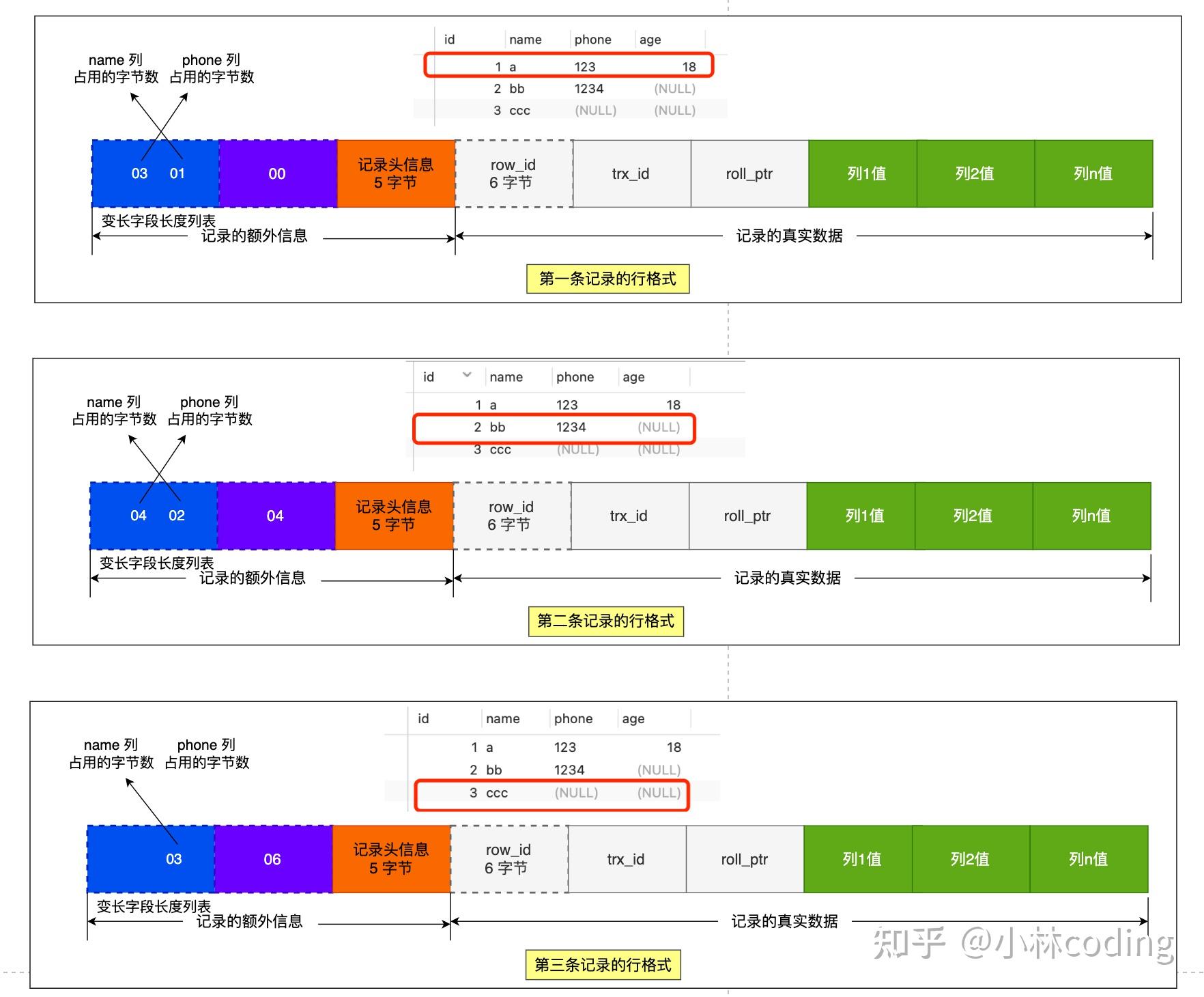1204x997 pixels.
Task: Select trx_id box in 第二条记录 diagram
Action: (629, 516)
